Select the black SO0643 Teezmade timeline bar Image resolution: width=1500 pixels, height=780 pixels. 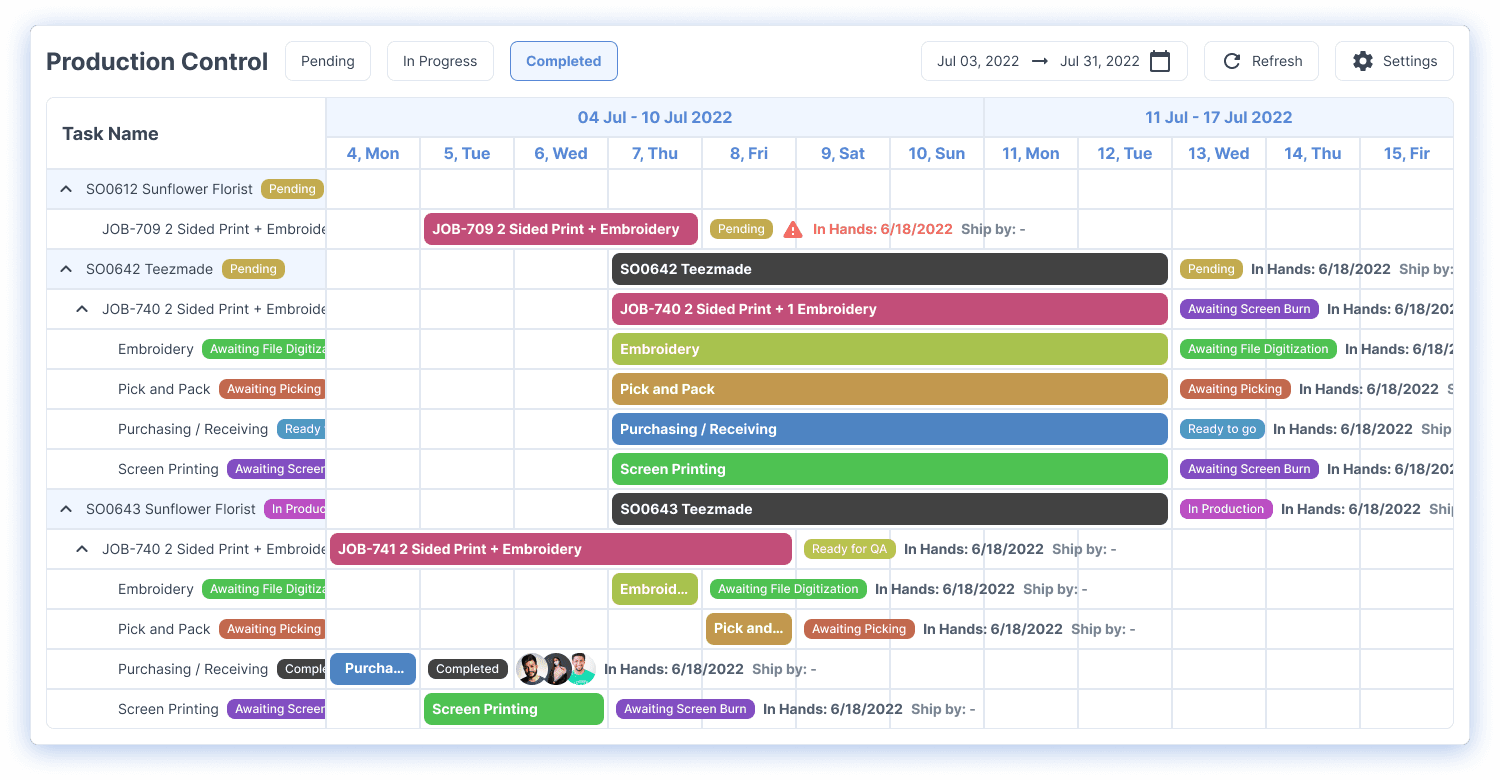[x=889, y=508]
